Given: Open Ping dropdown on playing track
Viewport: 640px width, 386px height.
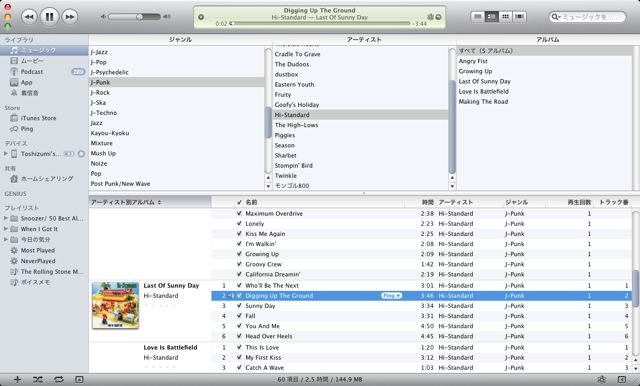Looking at the screenshot, I should point(391,296).
